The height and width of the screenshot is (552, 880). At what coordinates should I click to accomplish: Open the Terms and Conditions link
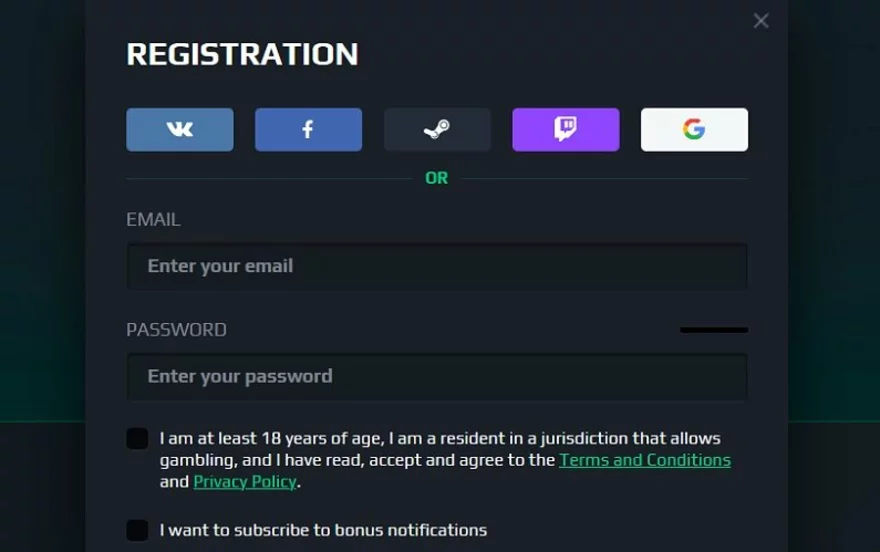tap(645, 460)
